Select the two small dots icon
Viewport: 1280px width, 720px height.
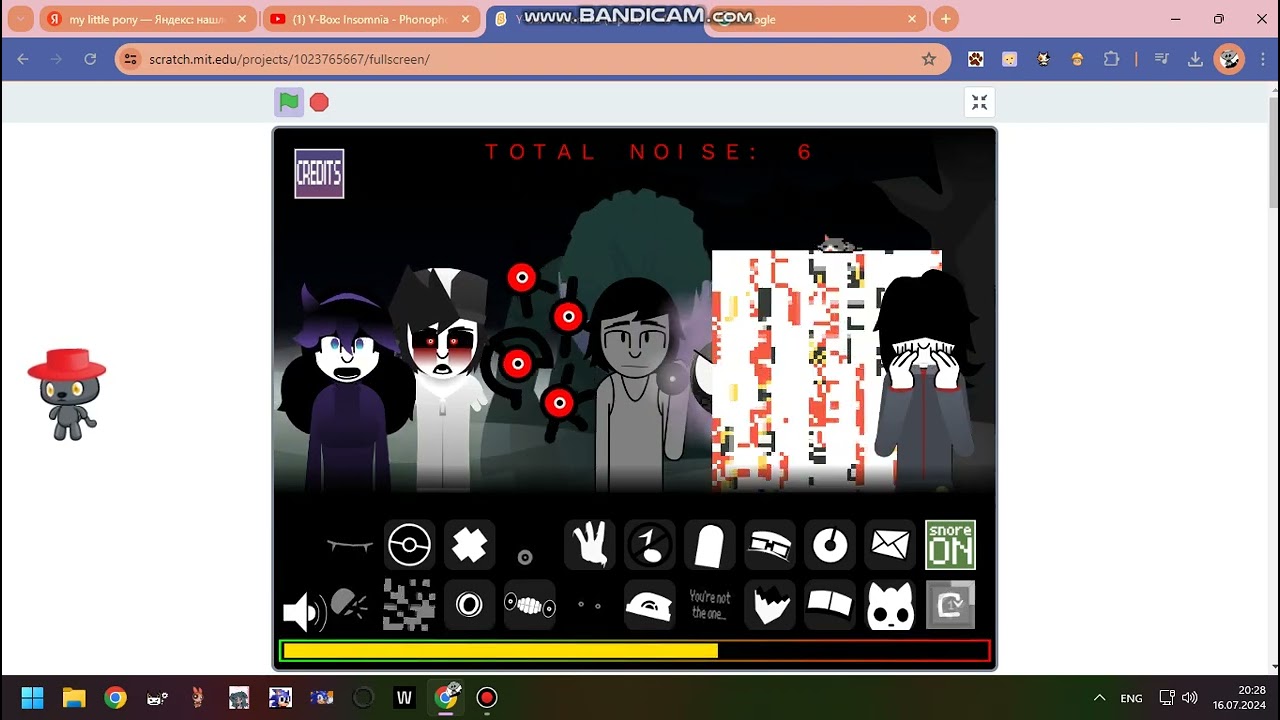click(x=590, y=605)
